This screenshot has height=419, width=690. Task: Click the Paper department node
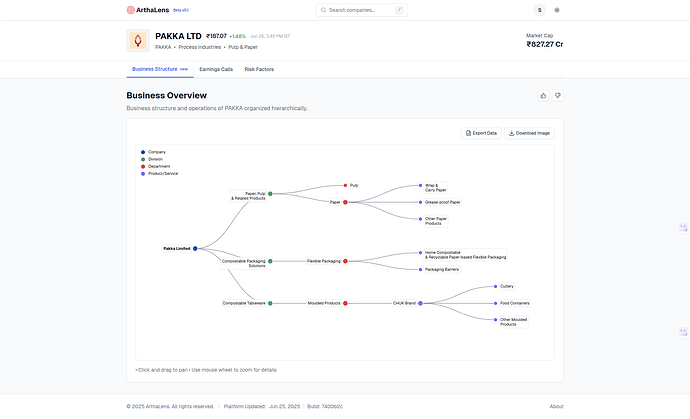click(345, 202)
